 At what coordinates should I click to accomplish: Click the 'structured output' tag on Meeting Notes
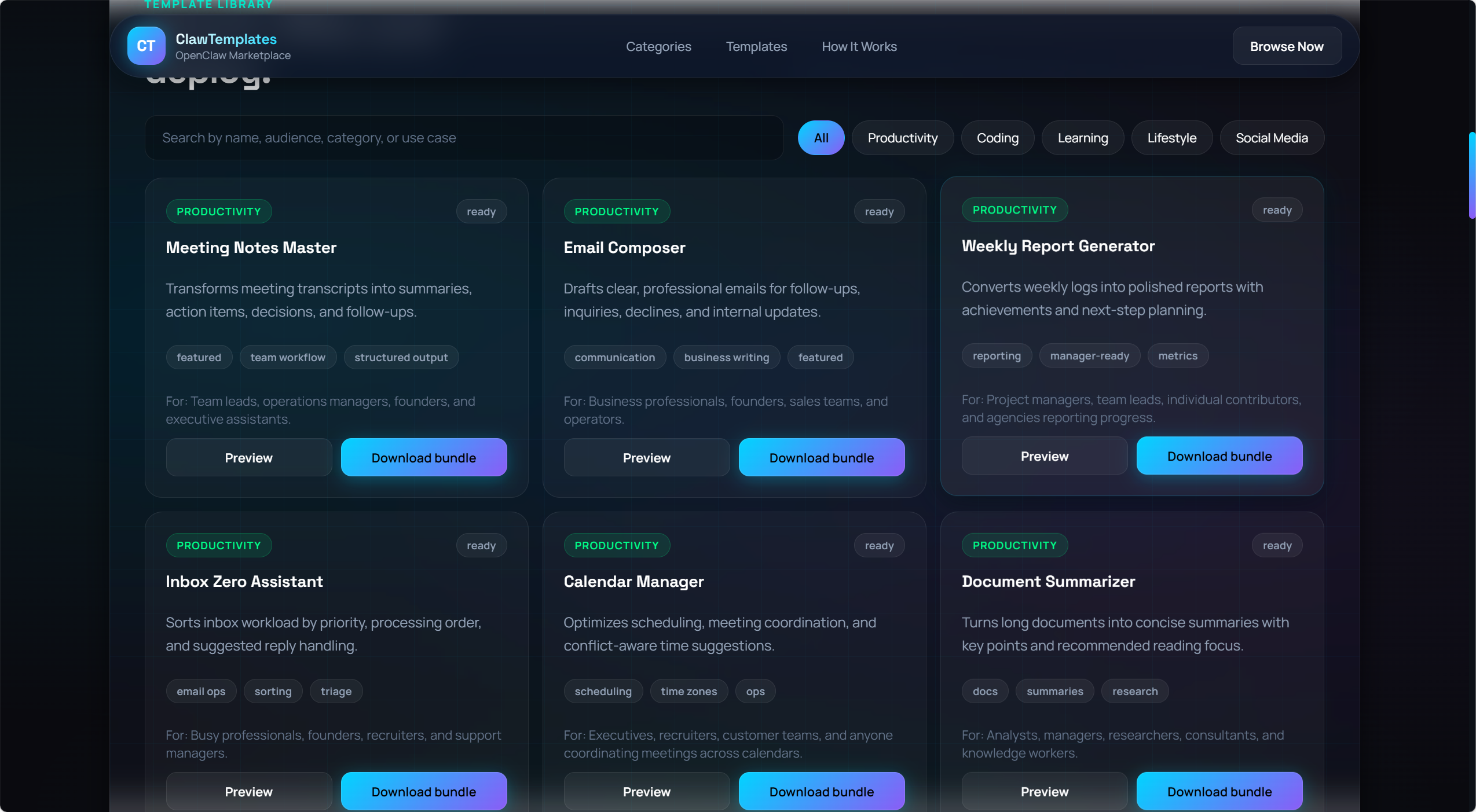[401, 357]
